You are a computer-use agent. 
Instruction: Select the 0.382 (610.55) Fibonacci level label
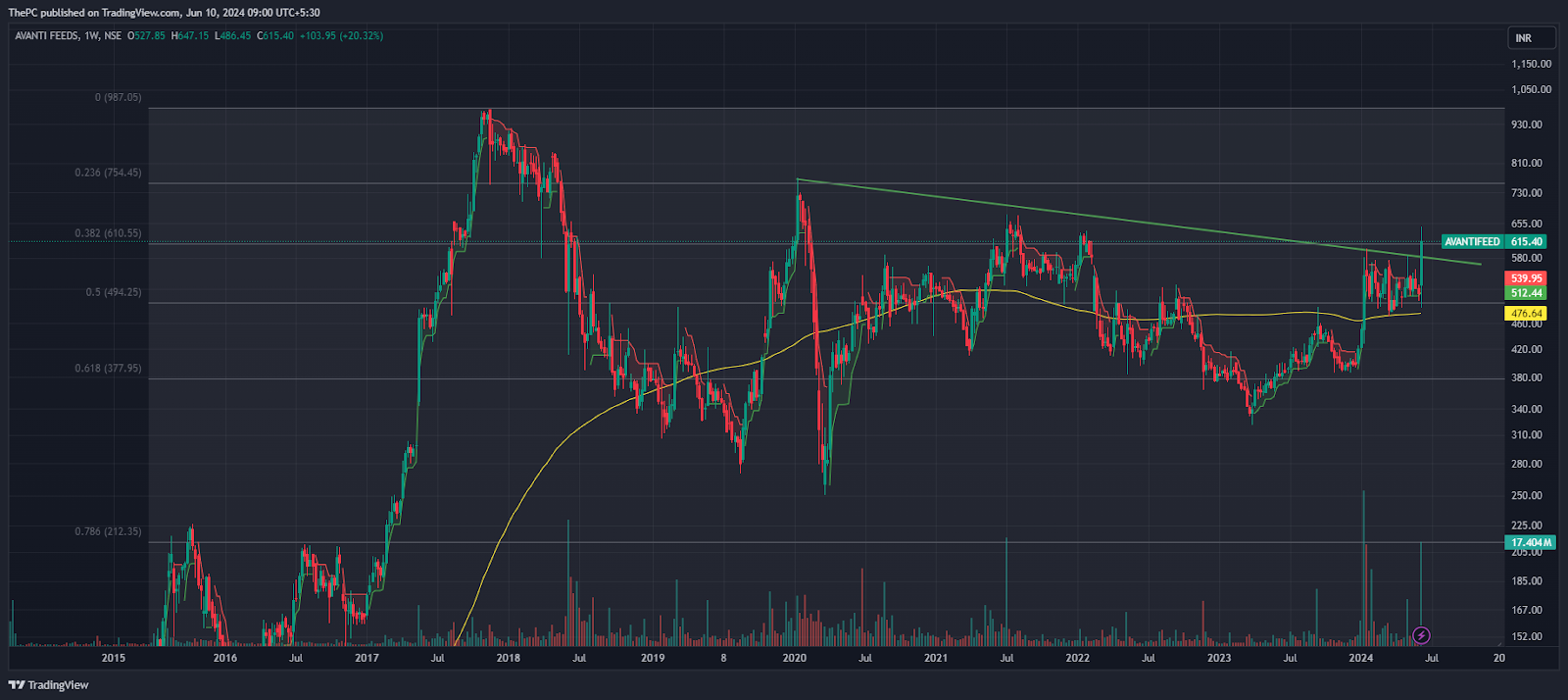click(x=108, y=233)
